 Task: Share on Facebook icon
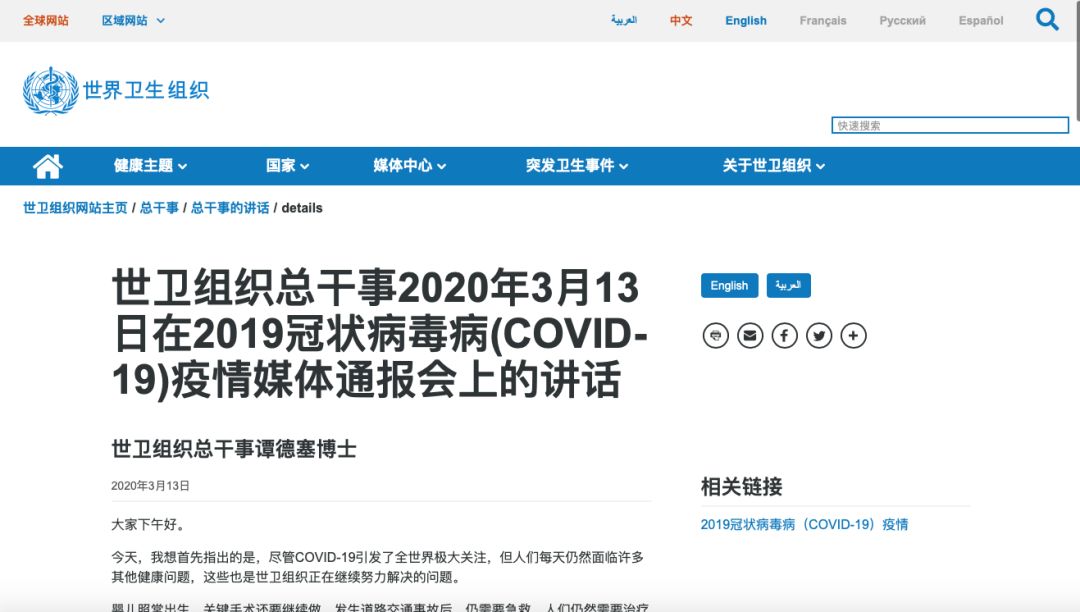point(785,336)
